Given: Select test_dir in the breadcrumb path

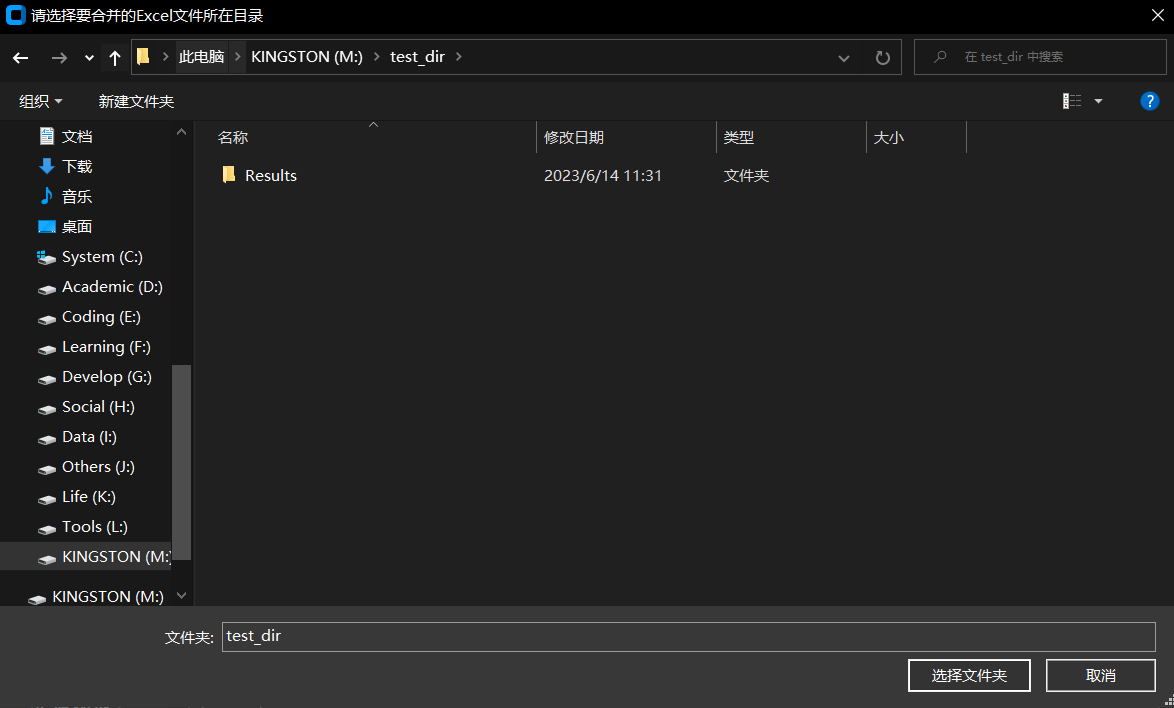Looking at the screenshot, I should pyautogui.click(x=418, y=57).
